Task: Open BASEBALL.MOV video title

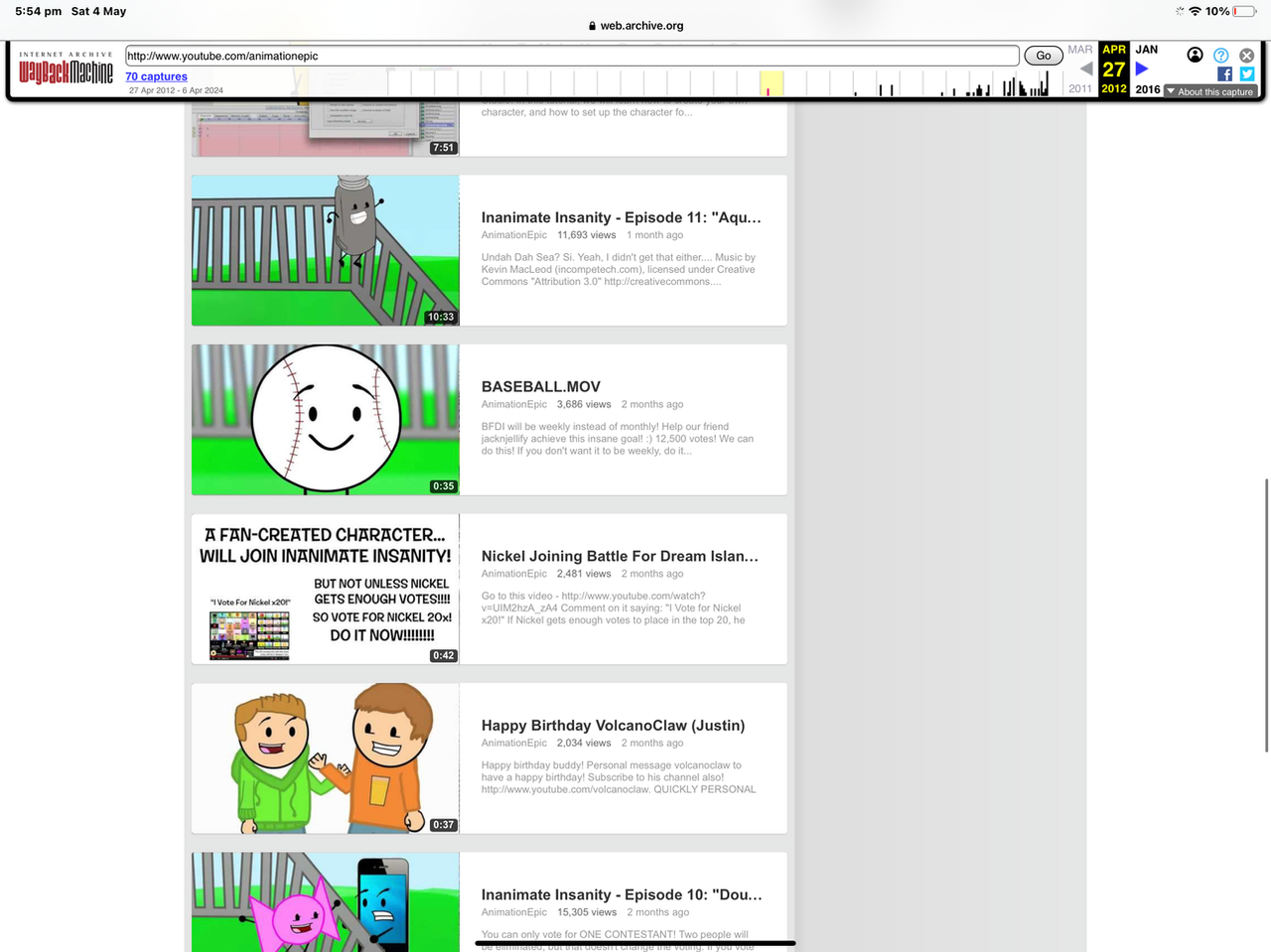Action: coord(541,387)
